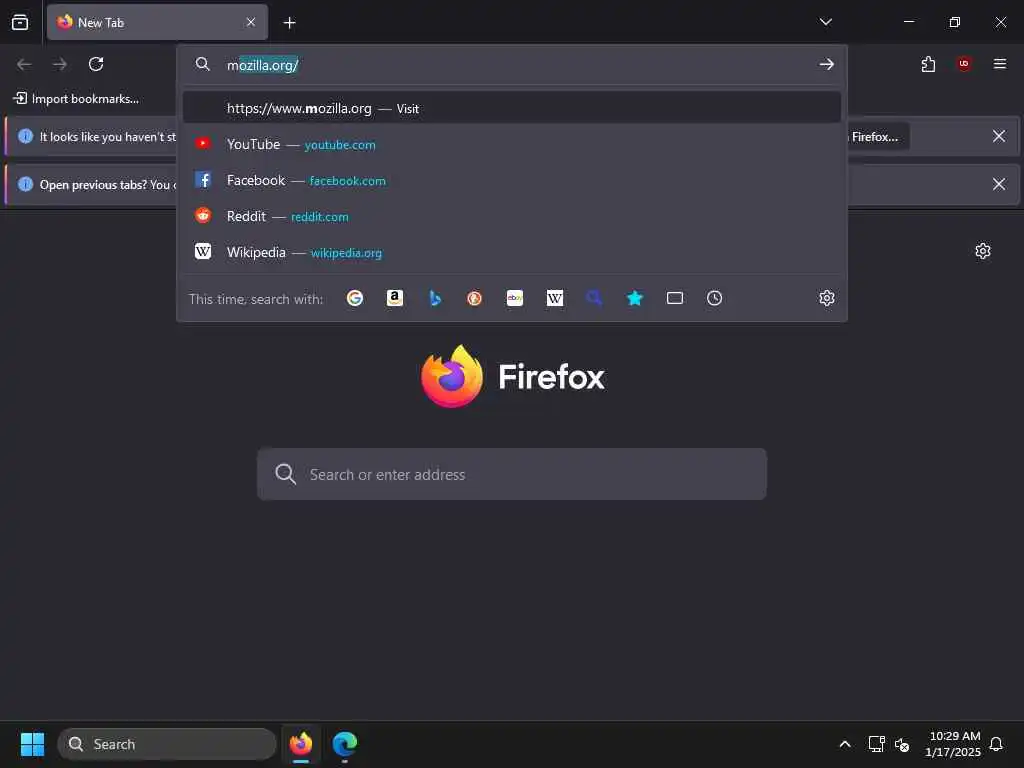
Task: Click the Windows taskbar Search box
Action: tap(167, 744)
